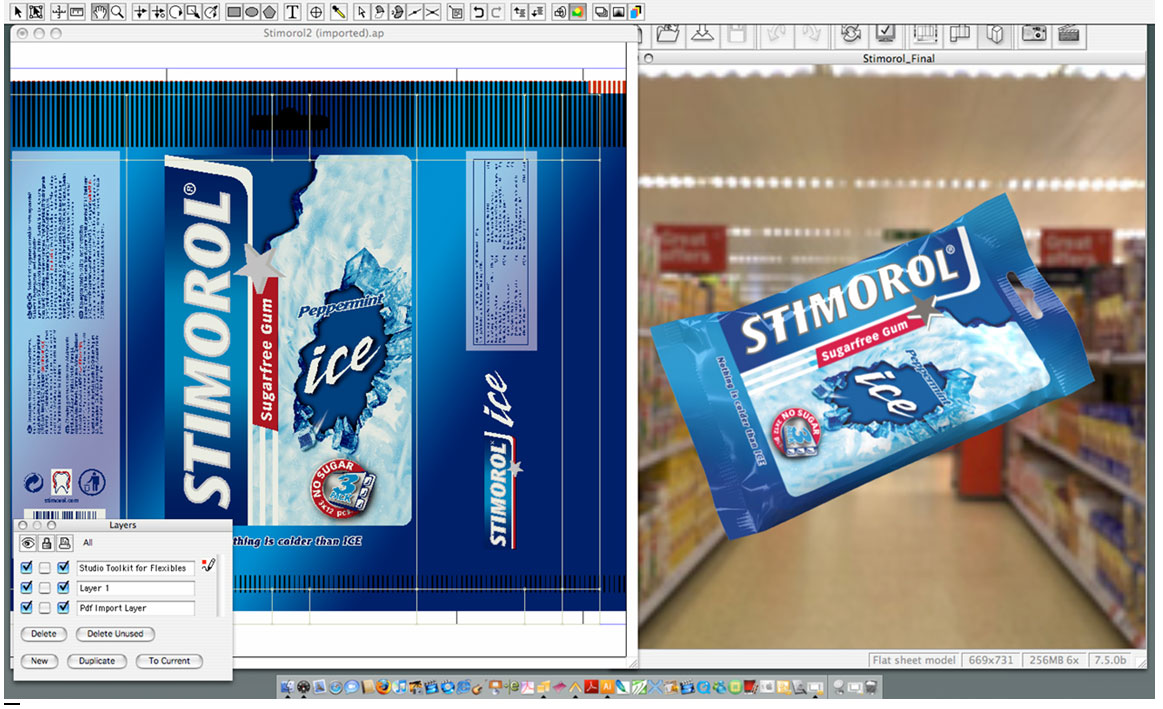Image resolution: width=1163 pixels, height=709 pixels.
Task: Click the camera snapshot icon in Studio toolbar
Action: (x=1034, y=34)
